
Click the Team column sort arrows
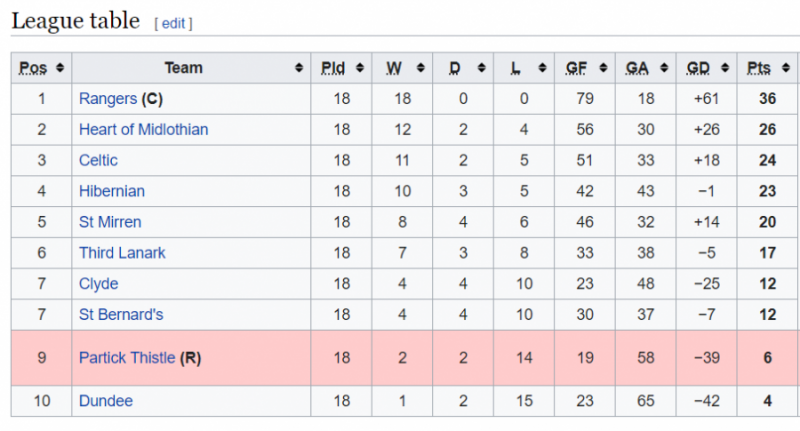(299, 68)
